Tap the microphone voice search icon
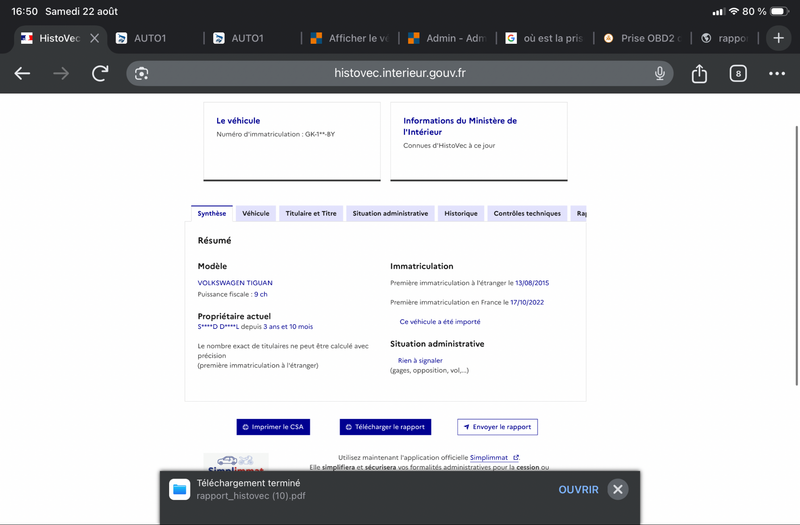This screenshot has width=800, height=525. tap(660, 73)
